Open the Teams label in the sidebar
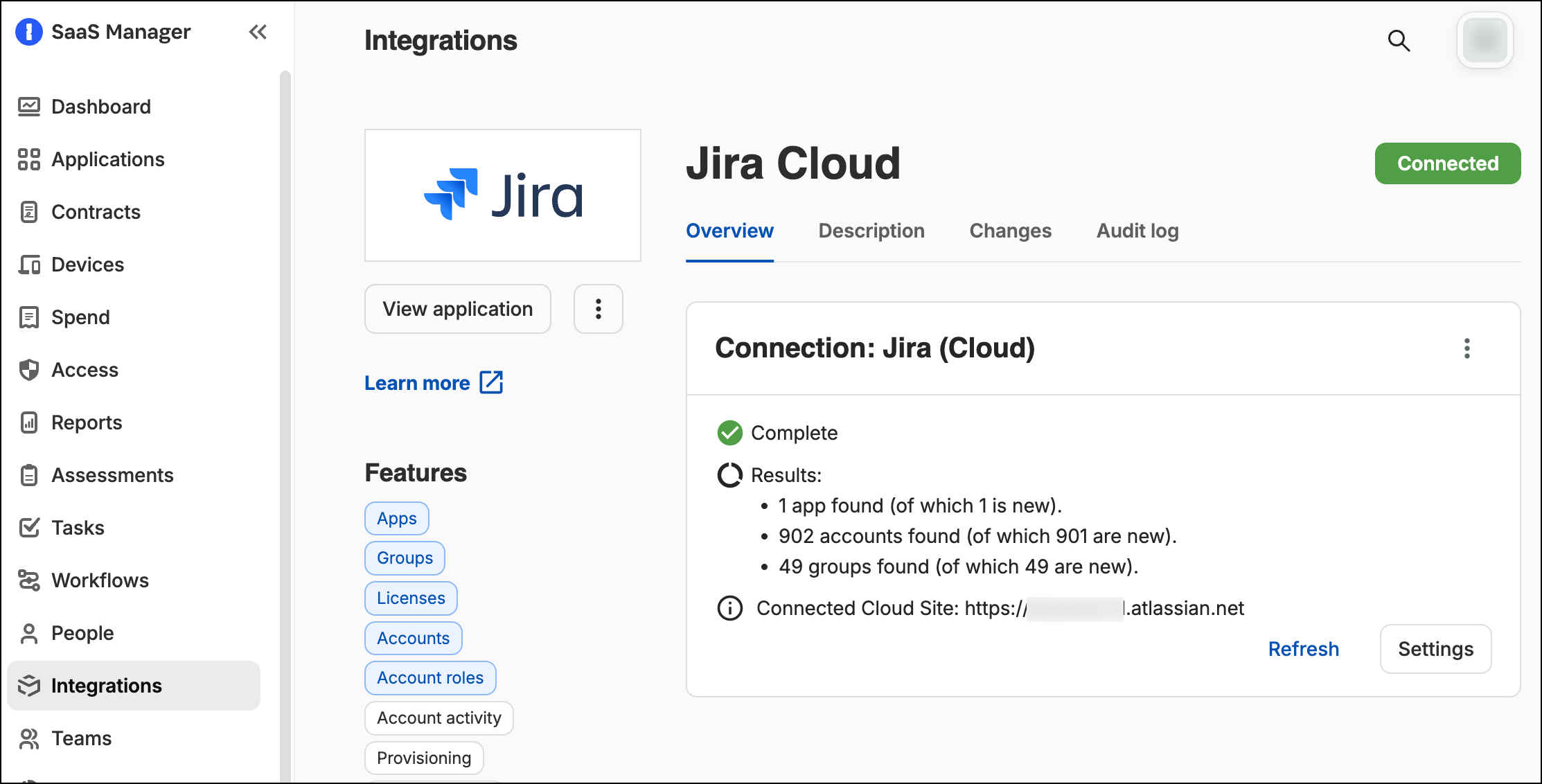The image size is (1542, 784). coord(81,738)
